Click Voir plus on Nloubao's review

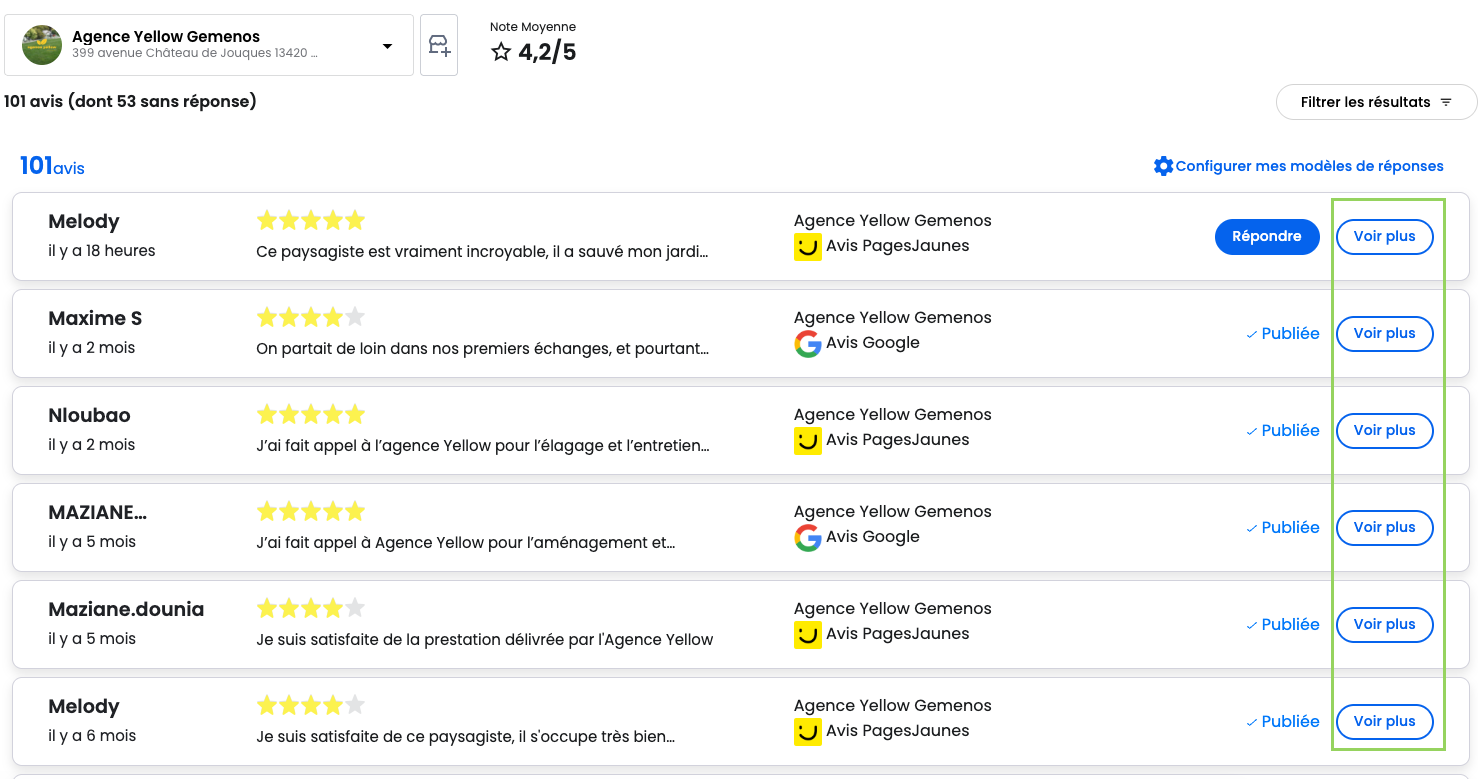pos(1384,431)
